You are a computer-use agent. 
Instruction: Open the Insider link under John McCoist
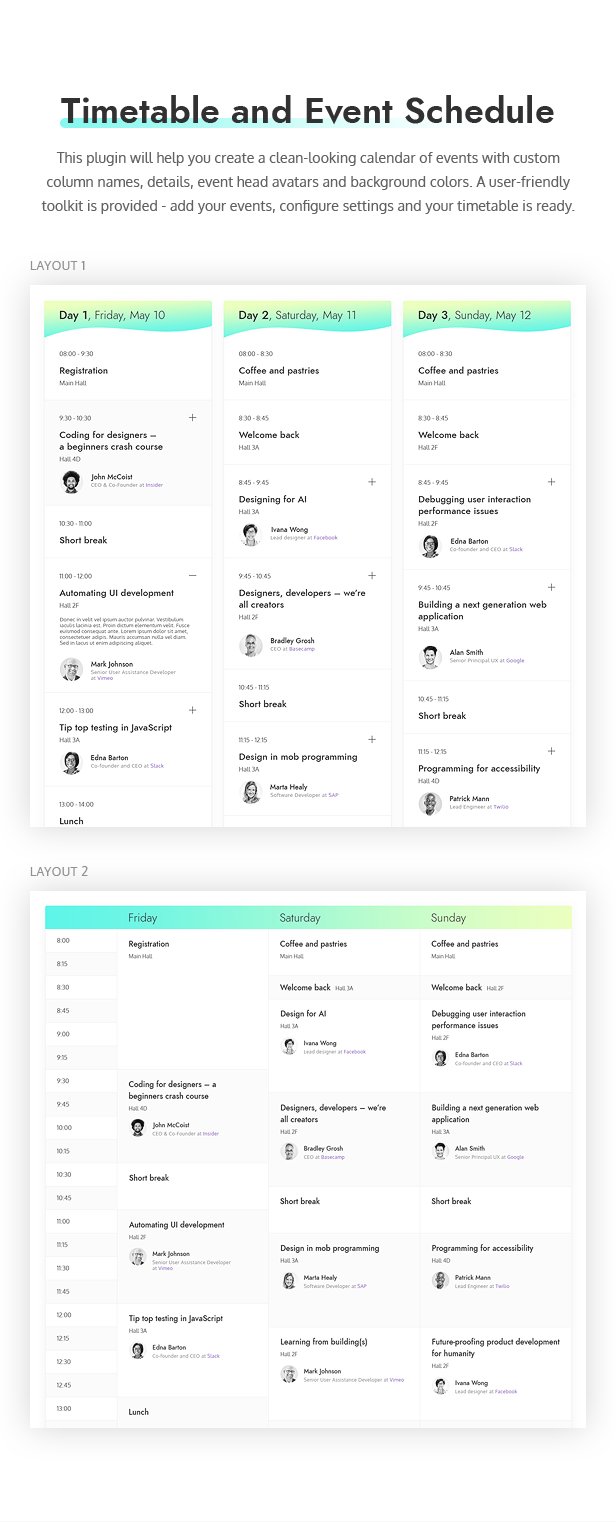coord(154,485)
